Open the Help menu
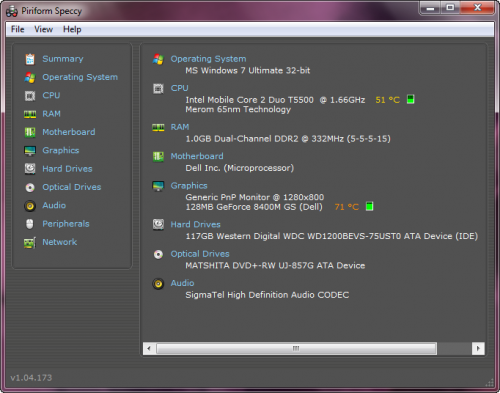 (72, 29)
